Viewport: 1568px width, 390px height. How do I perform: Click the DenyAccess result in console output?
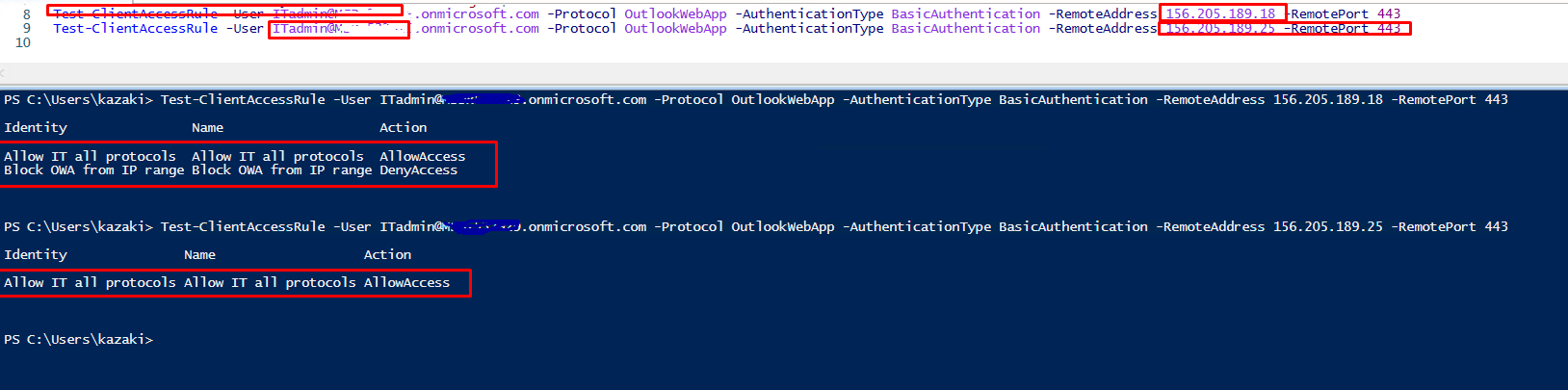(x=418, y=169)
